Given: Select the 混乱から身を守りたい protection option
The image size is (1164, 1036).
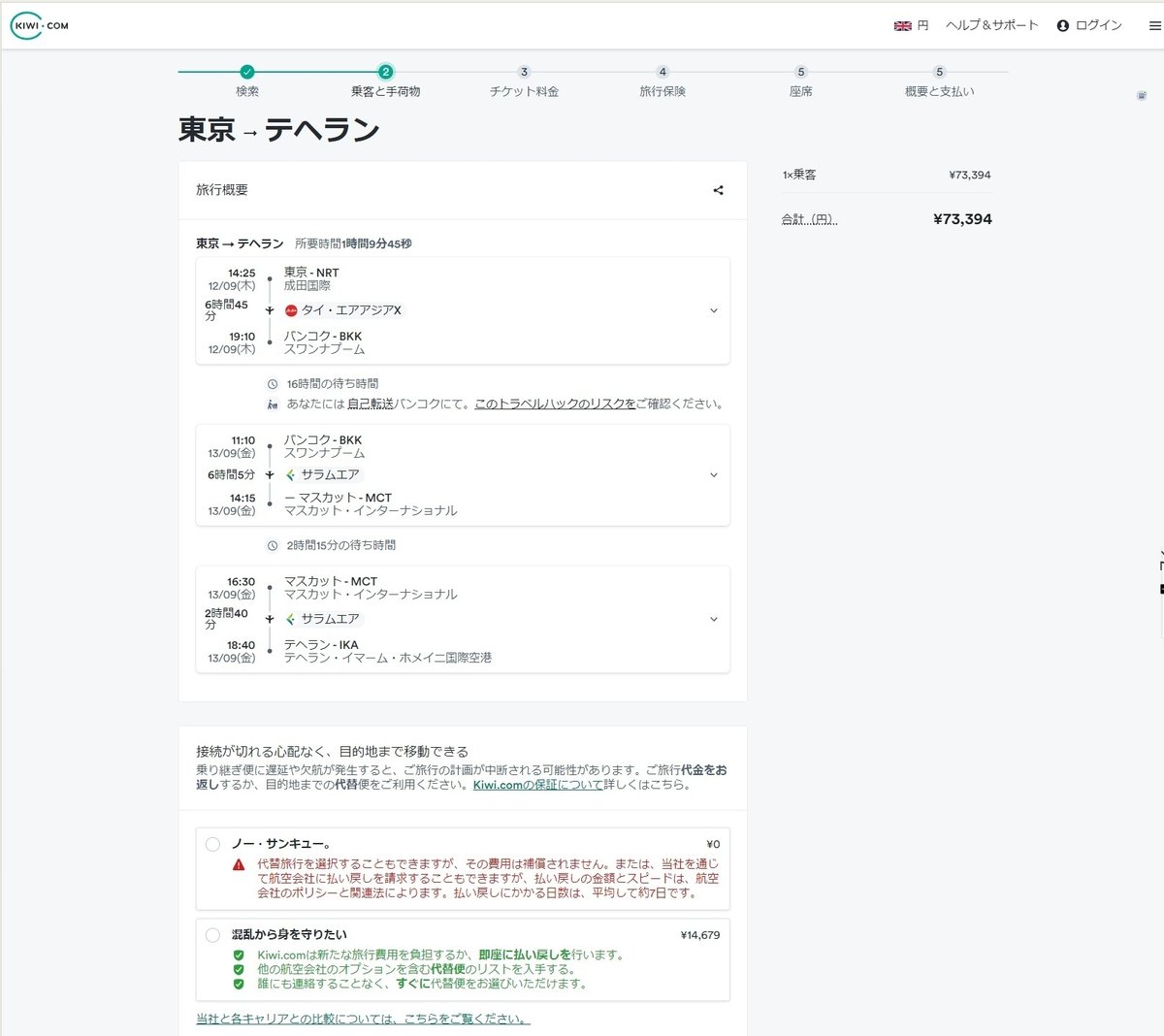Looking at the screenshot, I should [212, 935].
